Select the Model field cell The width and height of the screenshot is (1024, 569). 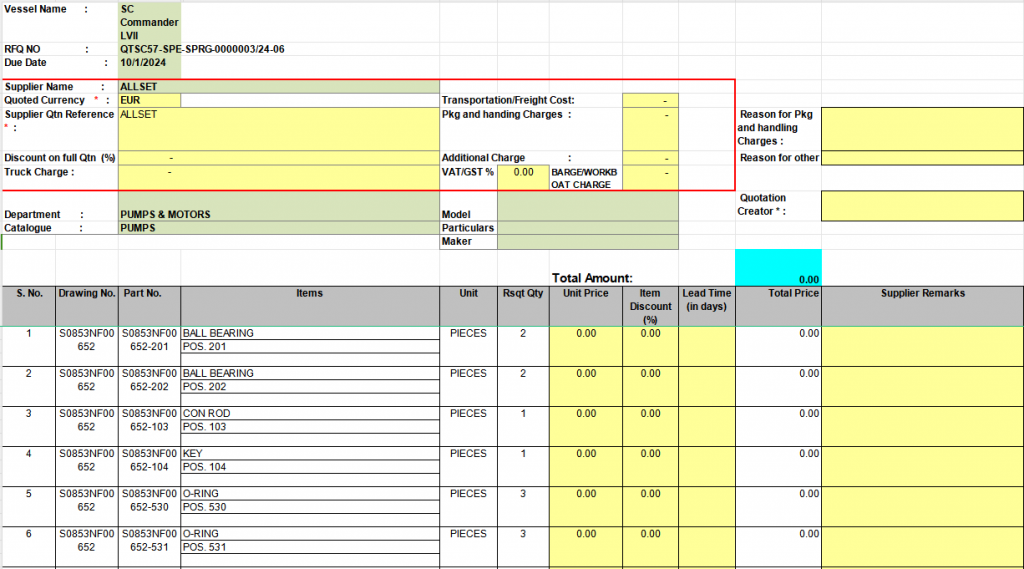(587, 214)
